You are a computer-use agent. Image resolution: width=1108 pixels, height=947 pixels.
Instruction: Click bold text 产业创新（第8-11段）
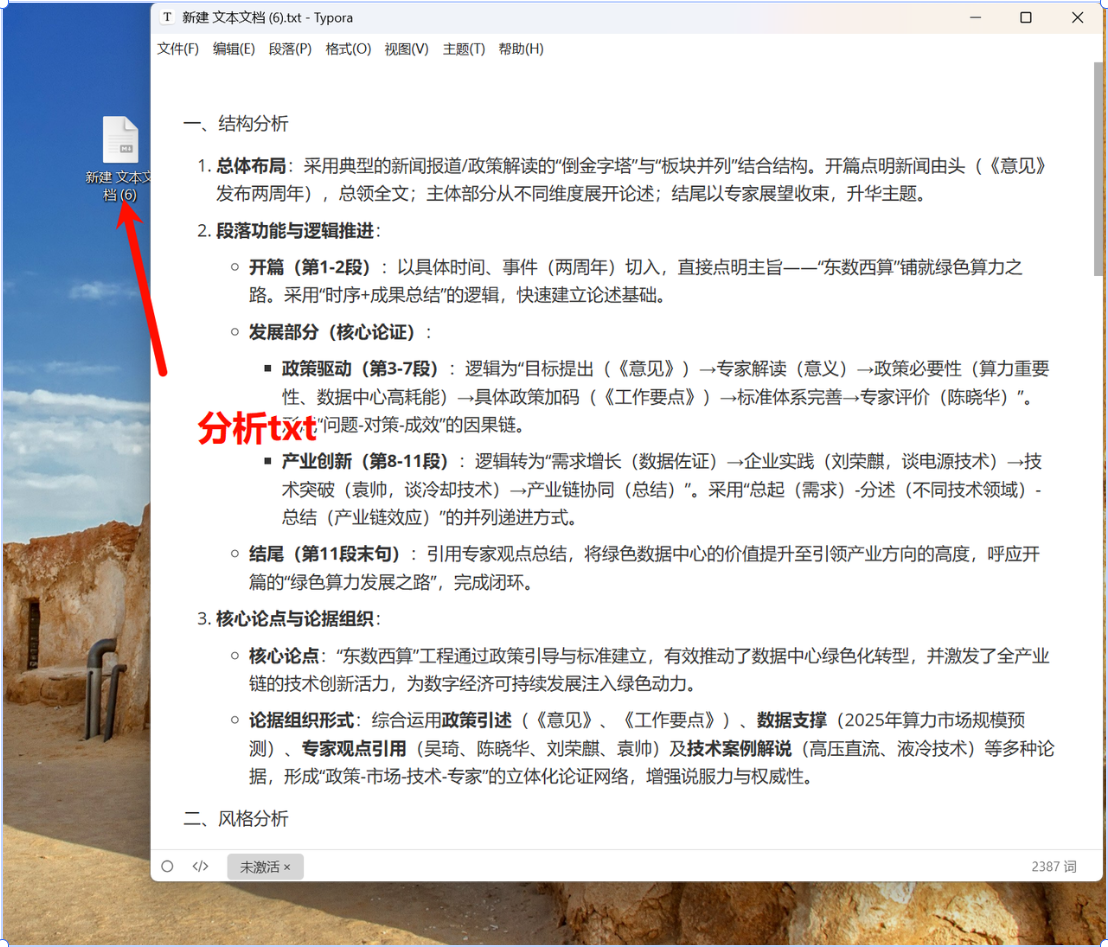pos(365,461)
